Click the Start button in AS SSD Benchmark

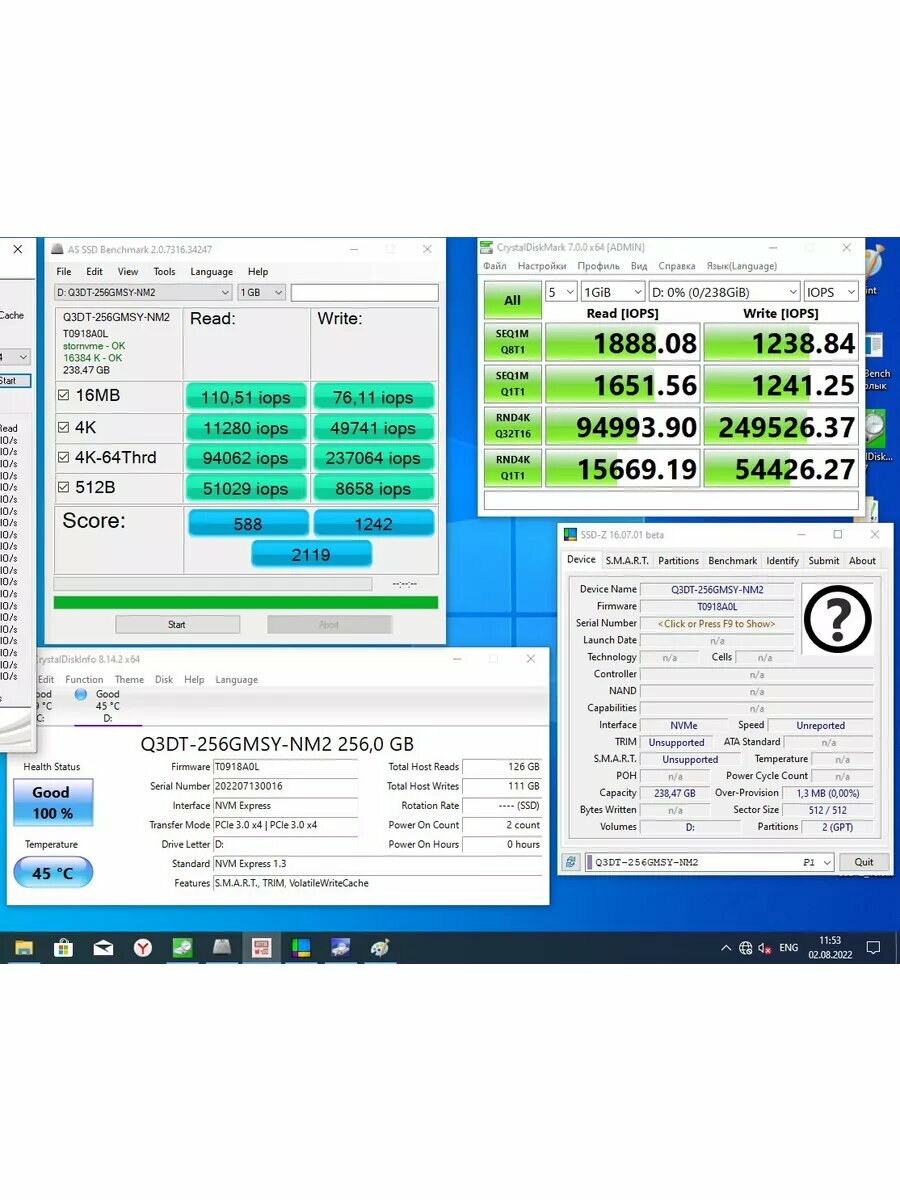coord(177,624)
